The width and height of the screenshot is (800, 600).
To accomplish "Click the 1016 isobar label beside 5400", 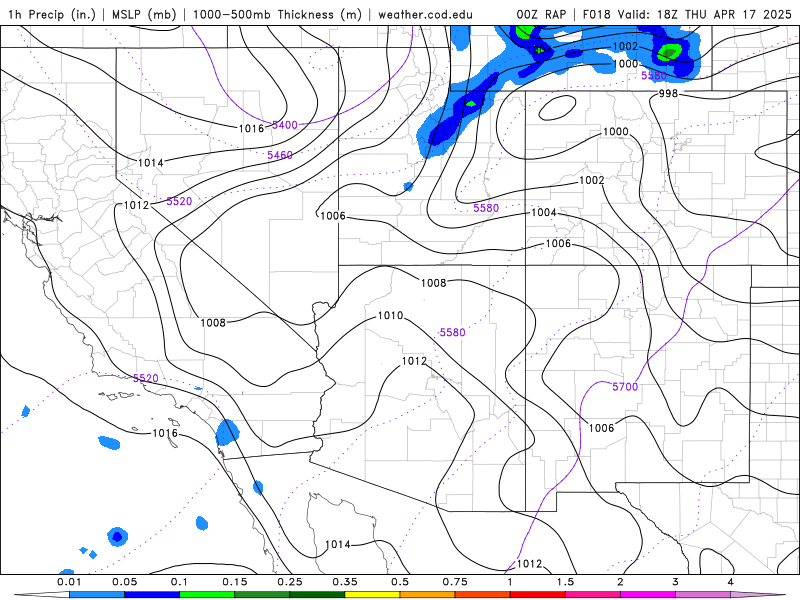I will click(x=252, y=128).
